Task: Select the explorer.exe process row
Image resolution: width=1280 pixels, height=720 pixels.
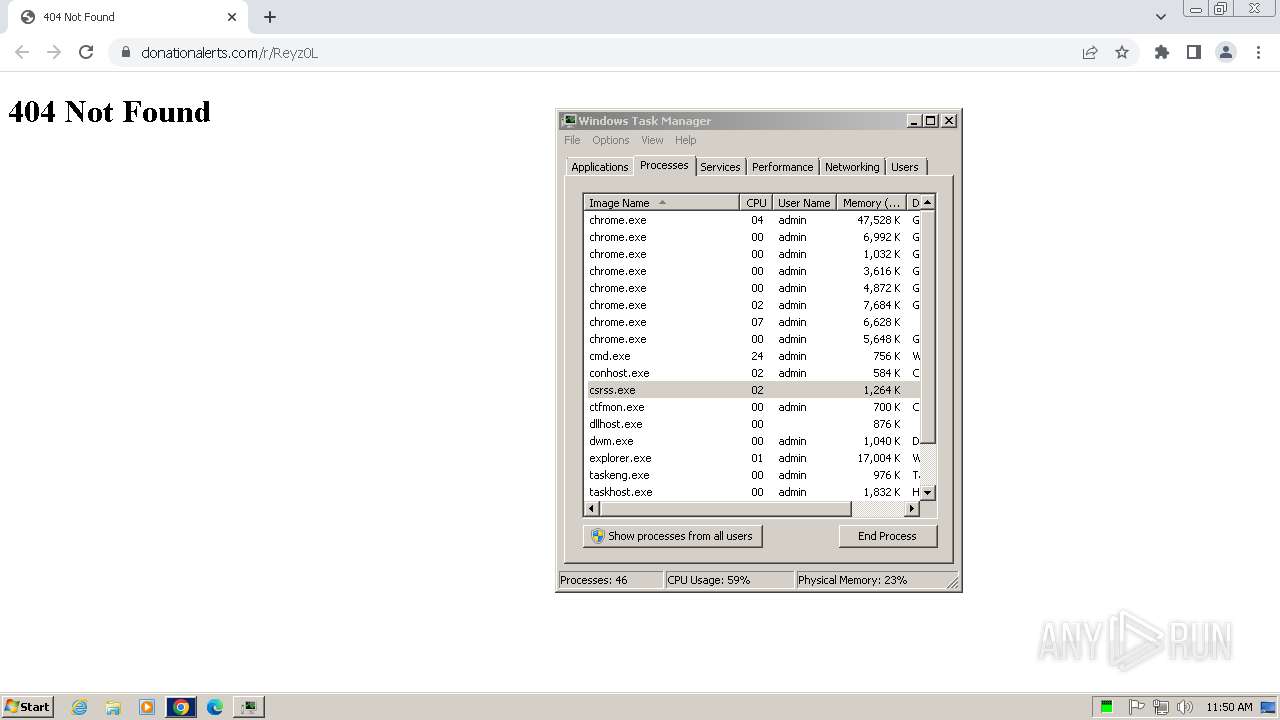Action: [752, 458]
